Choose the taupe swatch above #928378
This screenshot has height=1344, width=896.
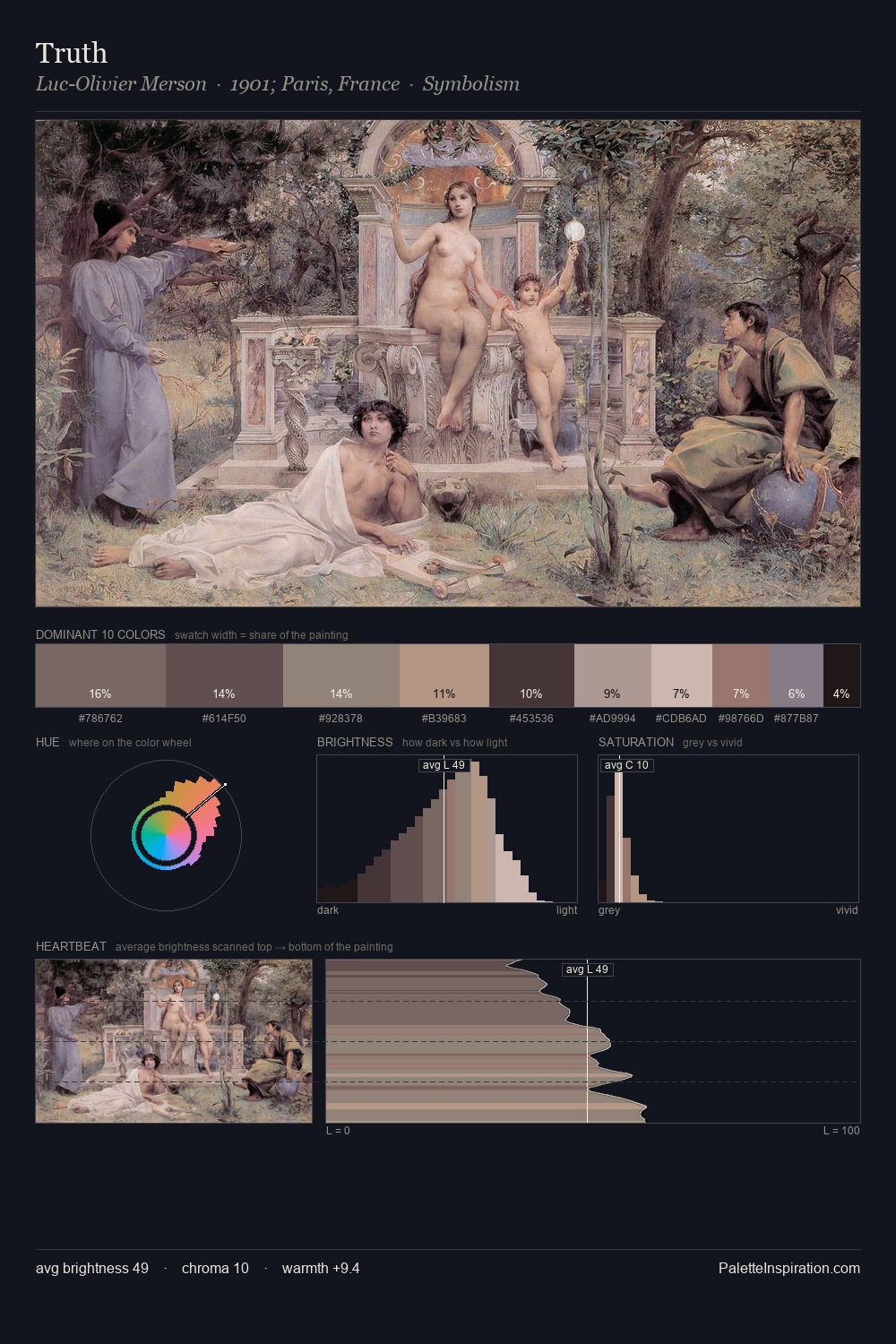pyautogui.click(x=340, y=676)
